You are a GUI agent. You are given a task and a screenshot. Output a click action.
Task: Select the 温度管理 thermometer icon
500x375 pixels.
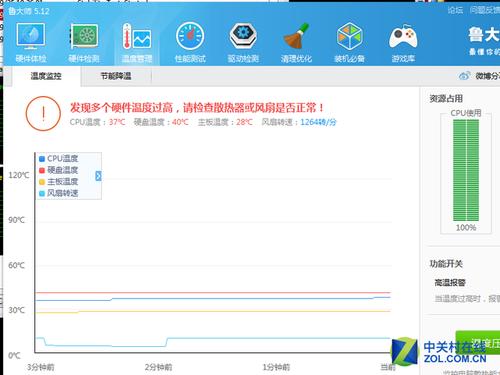tap(137, 42)
